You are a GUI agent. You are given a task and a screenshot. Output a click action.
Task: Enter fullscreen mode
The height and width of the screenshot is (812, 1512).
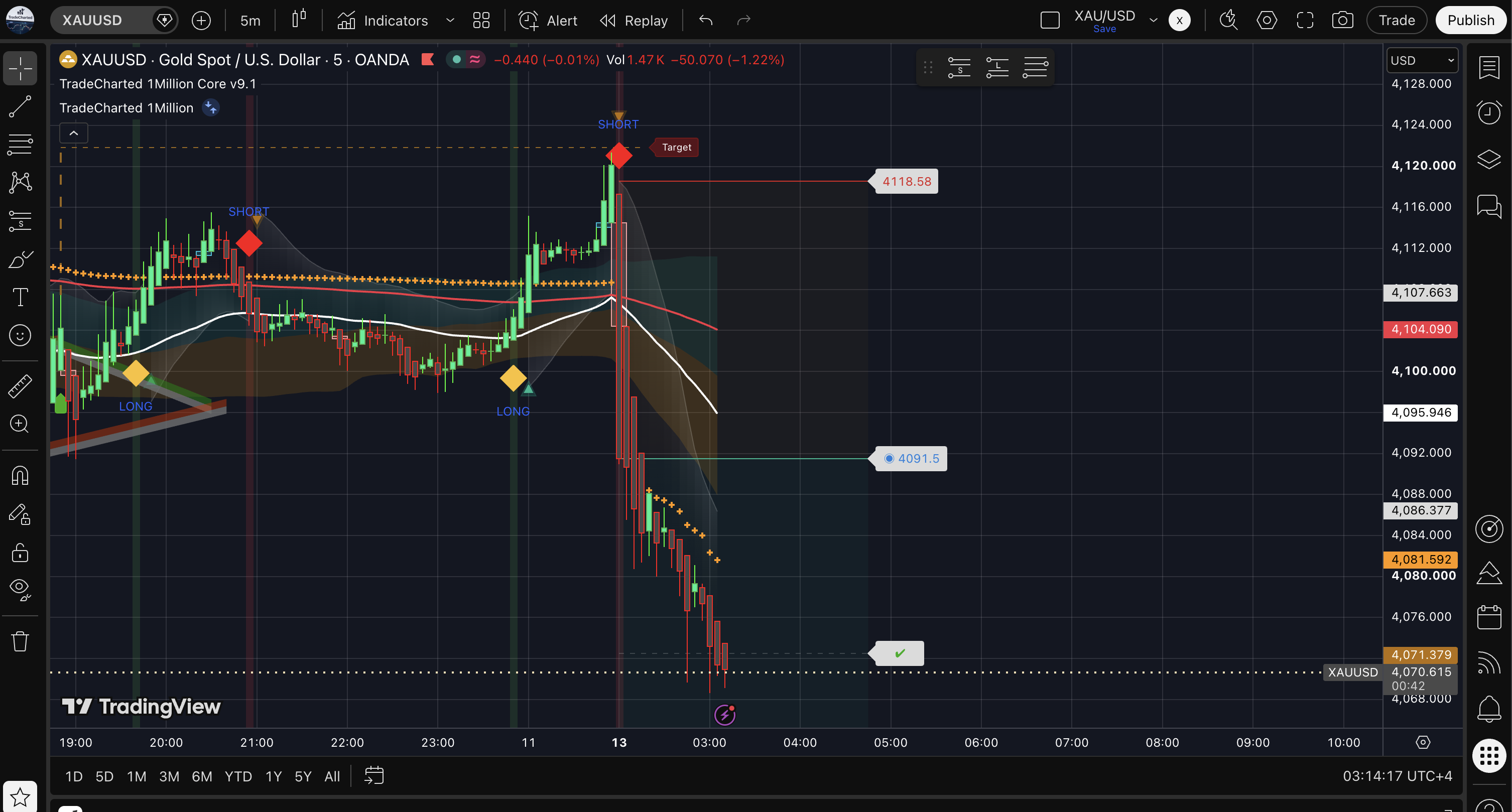click(1305, 21)
